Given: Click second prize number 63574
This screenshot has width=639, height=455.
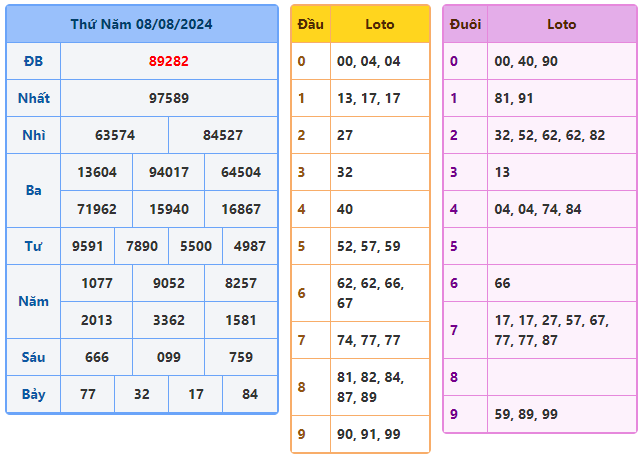Looking at the screenshot, I should click(114, 135).
